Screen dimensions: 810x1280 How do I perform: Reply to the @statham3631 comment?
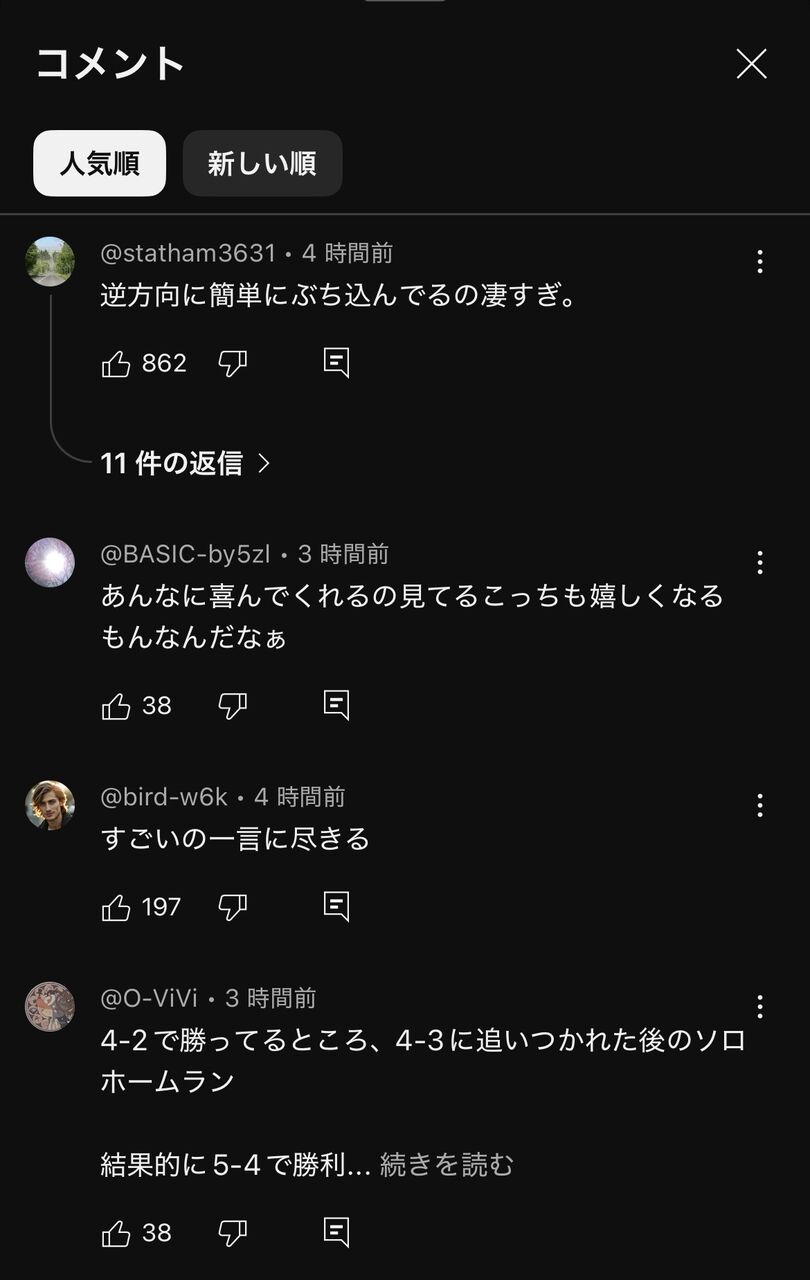337,363
